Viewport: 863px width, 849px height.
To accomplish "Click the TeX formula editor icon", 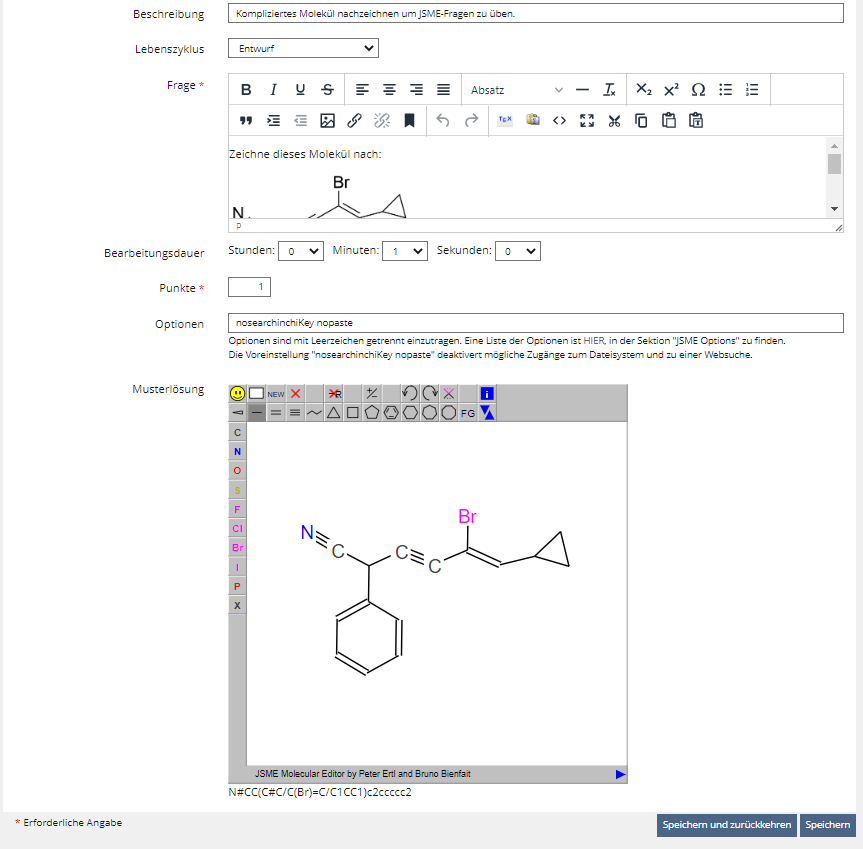I will pyautogui.click(x=505, y=120).
